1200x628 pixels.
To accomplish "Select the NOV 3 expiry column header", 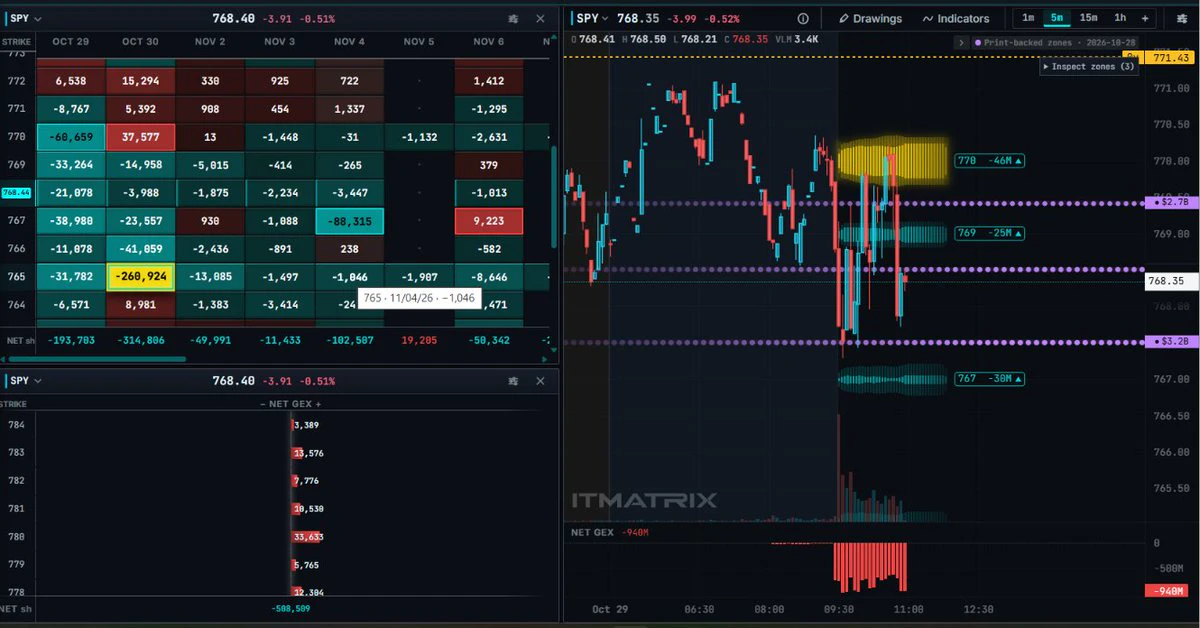I will pyautogui.click(x=280, y=41).
